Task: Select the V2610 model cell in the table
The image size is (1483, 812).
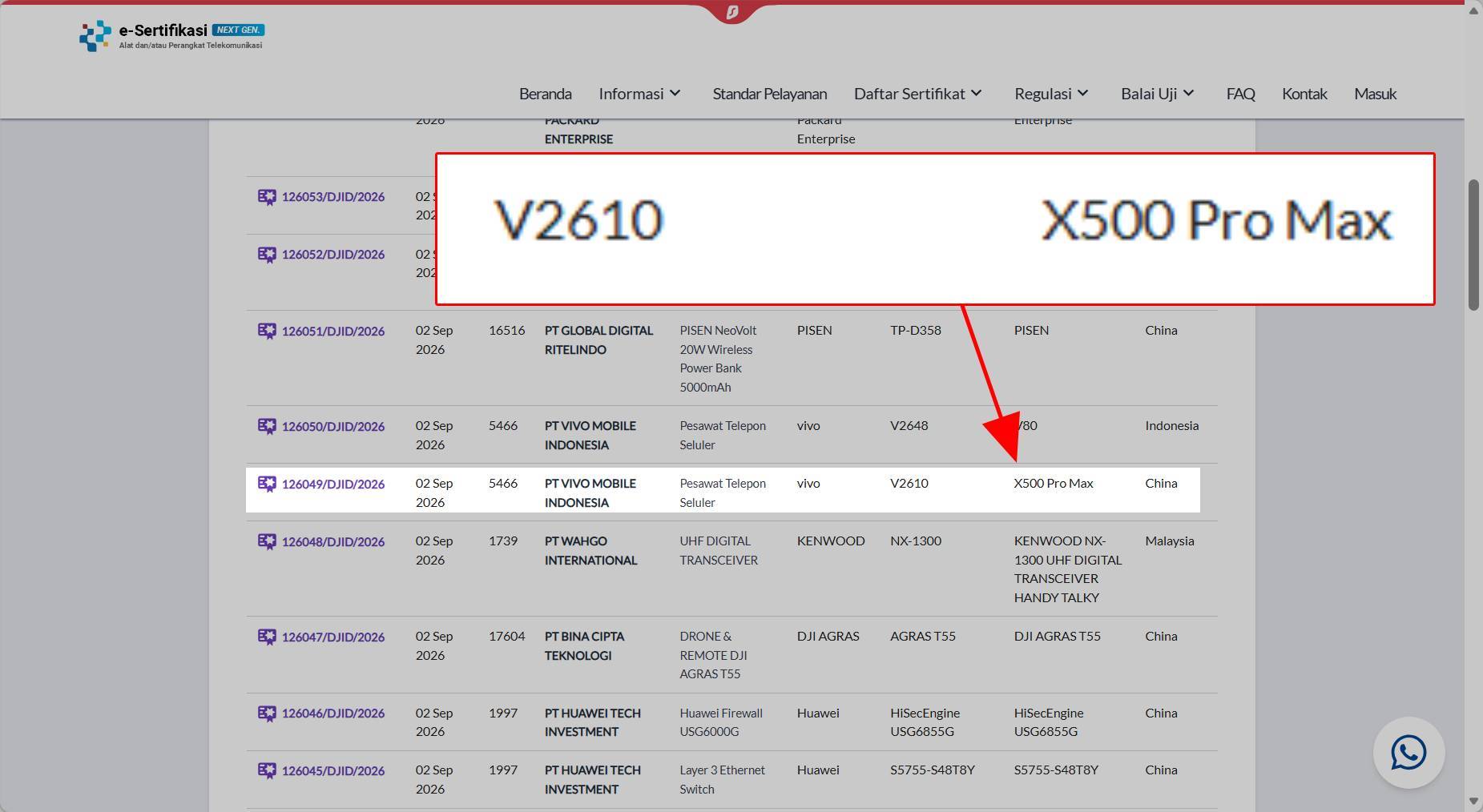Action: (x=909, y=484)
